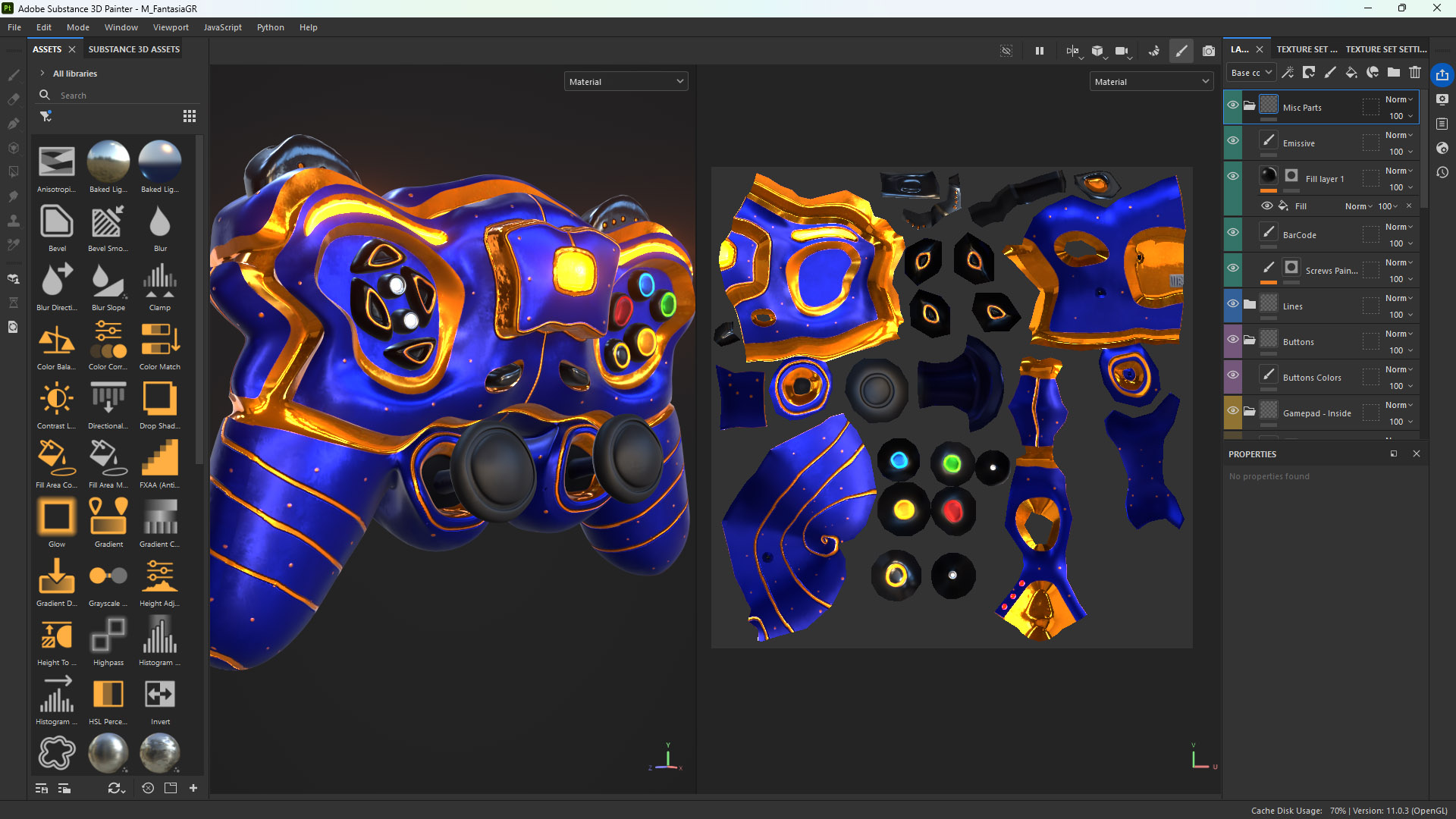Open the Base color channel dropdown
The image size is (1456, 819).
pos(1250,73)
